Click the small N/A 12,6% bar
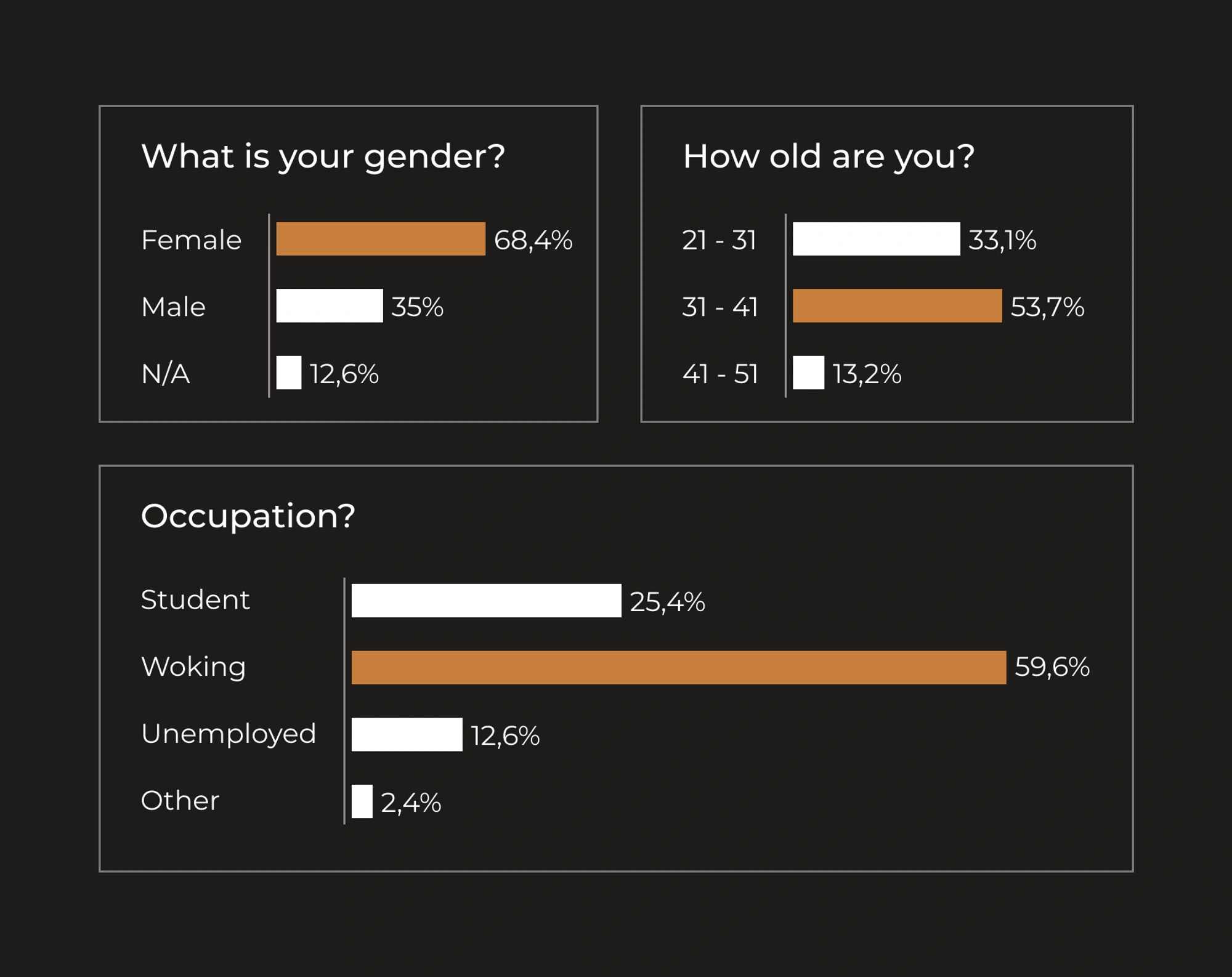The height and width of the screenshot is (977, 1232). point(289,373)
